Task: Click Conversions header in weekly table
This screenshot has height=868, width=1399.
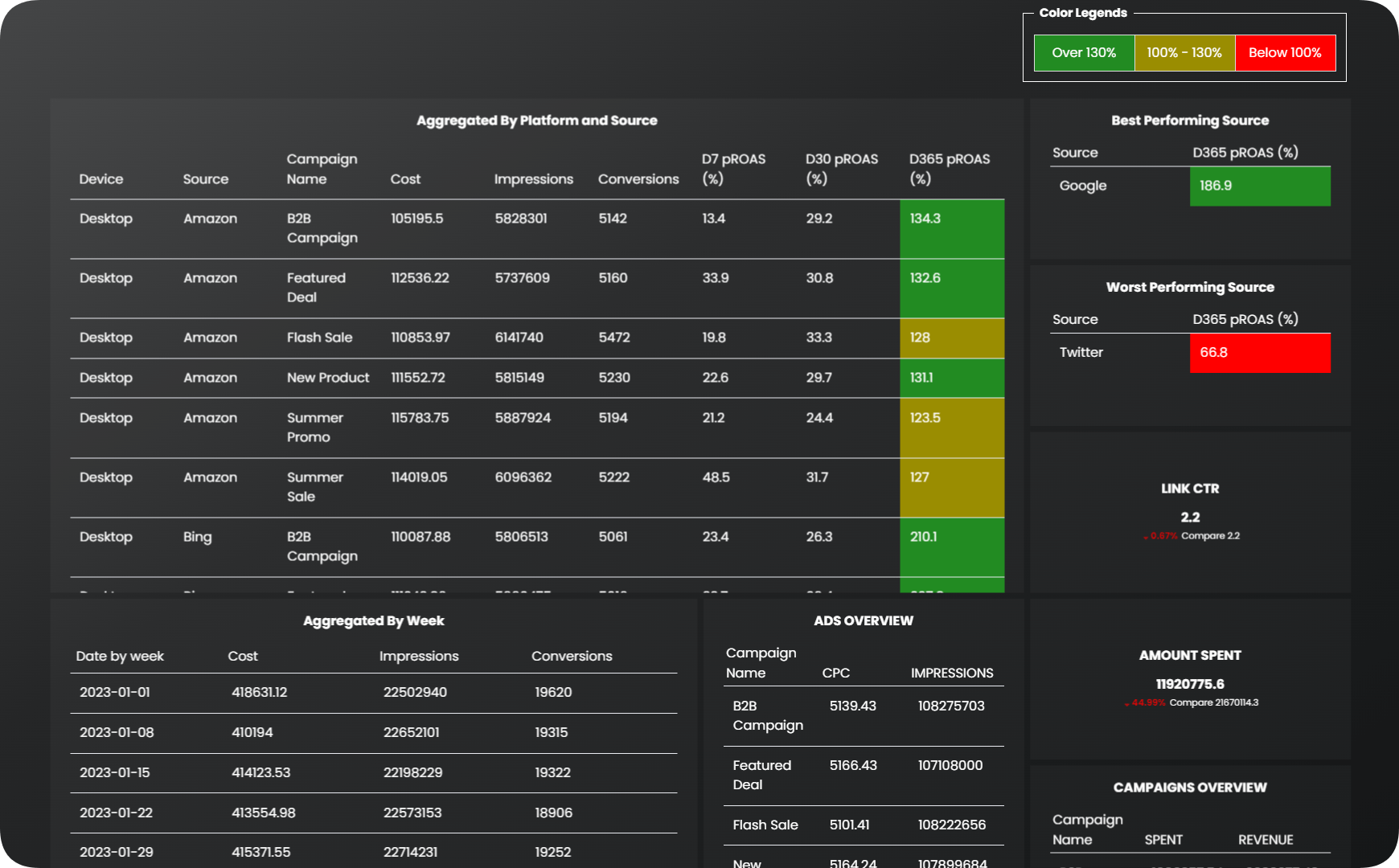Action: (572, 656)
